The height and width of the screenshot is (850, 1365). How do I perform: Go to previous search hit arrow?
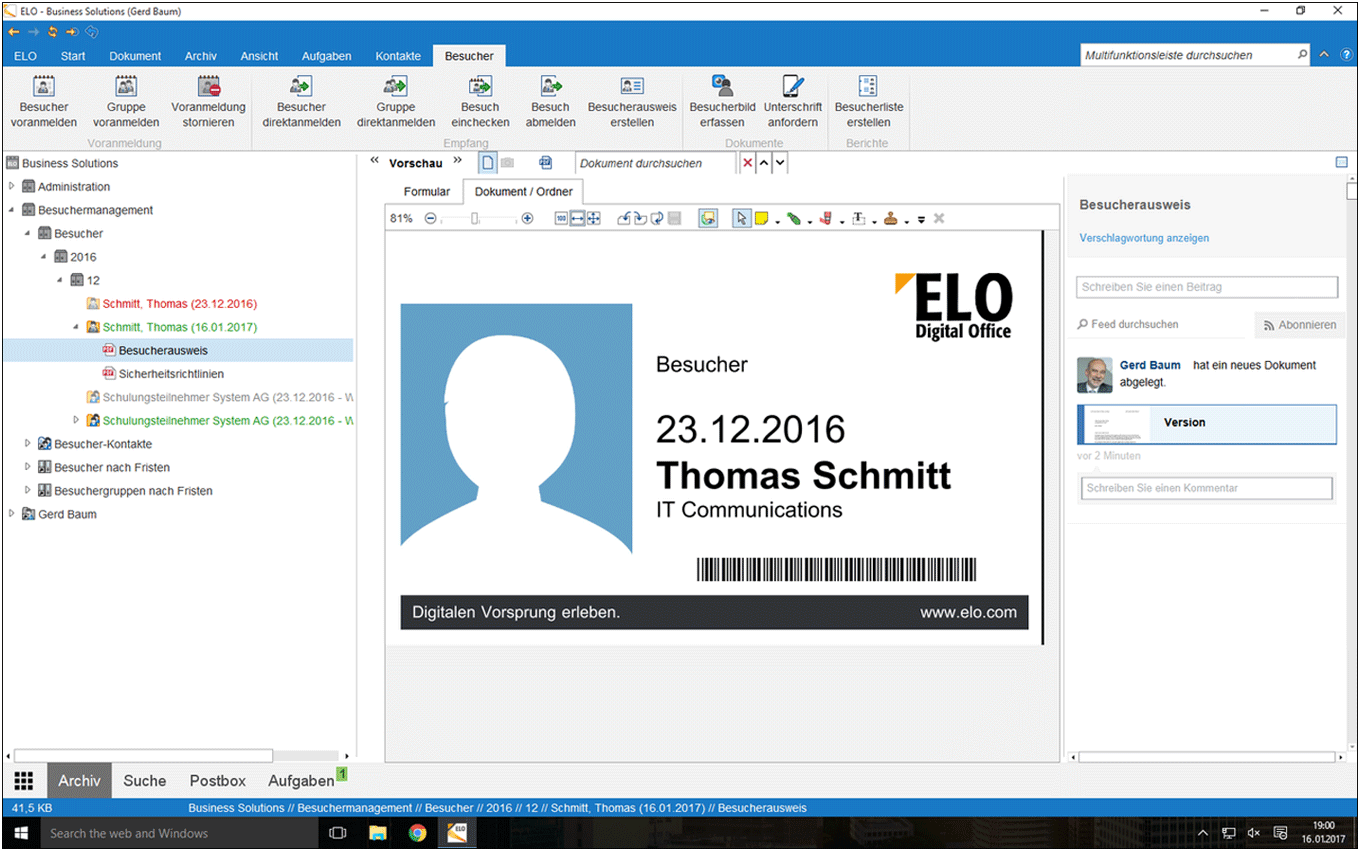pyautogui.click(x=763, y=163)
